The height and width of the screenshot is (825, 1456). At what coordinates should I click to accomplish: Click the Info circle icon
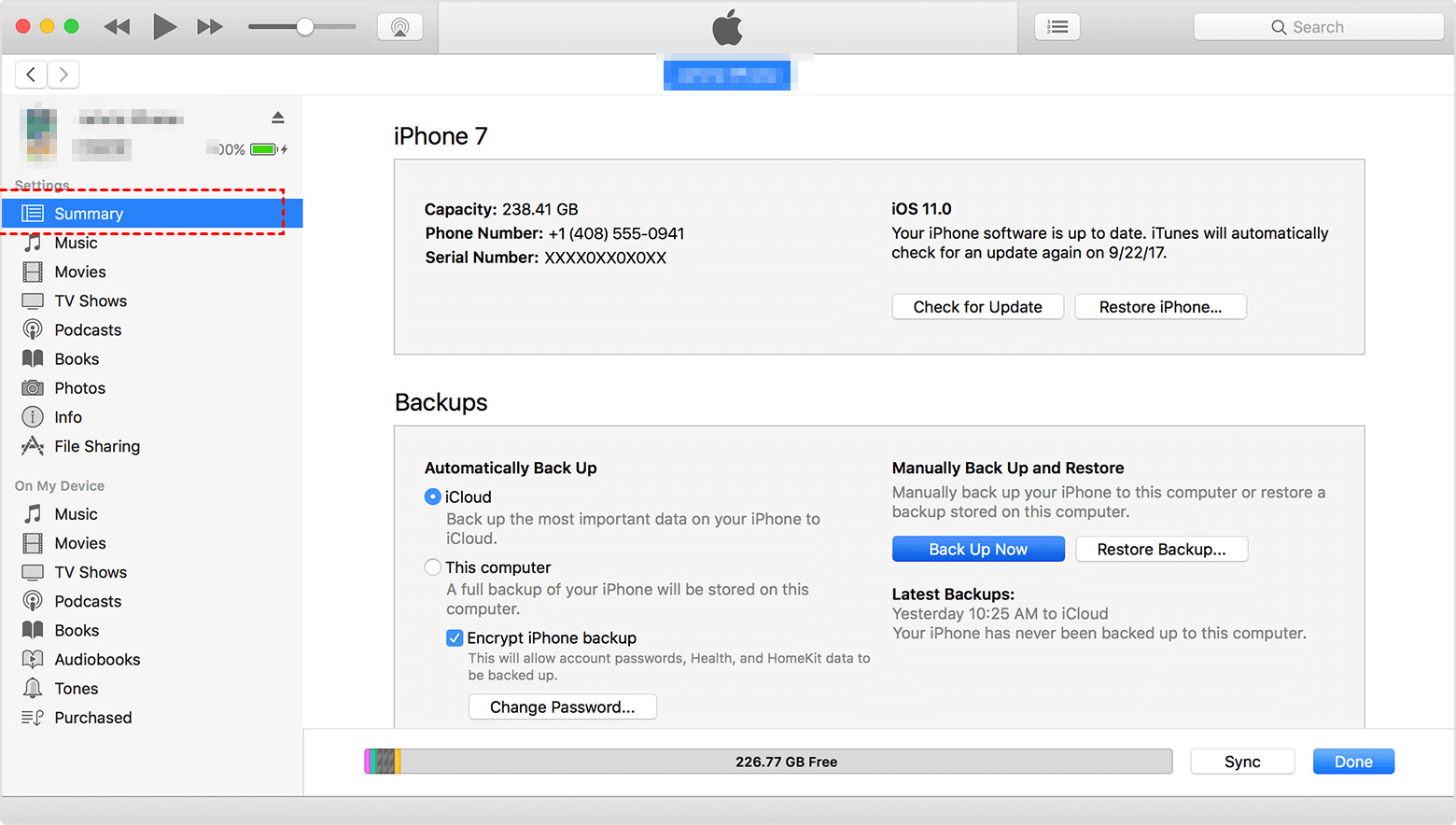coord(33,416)
